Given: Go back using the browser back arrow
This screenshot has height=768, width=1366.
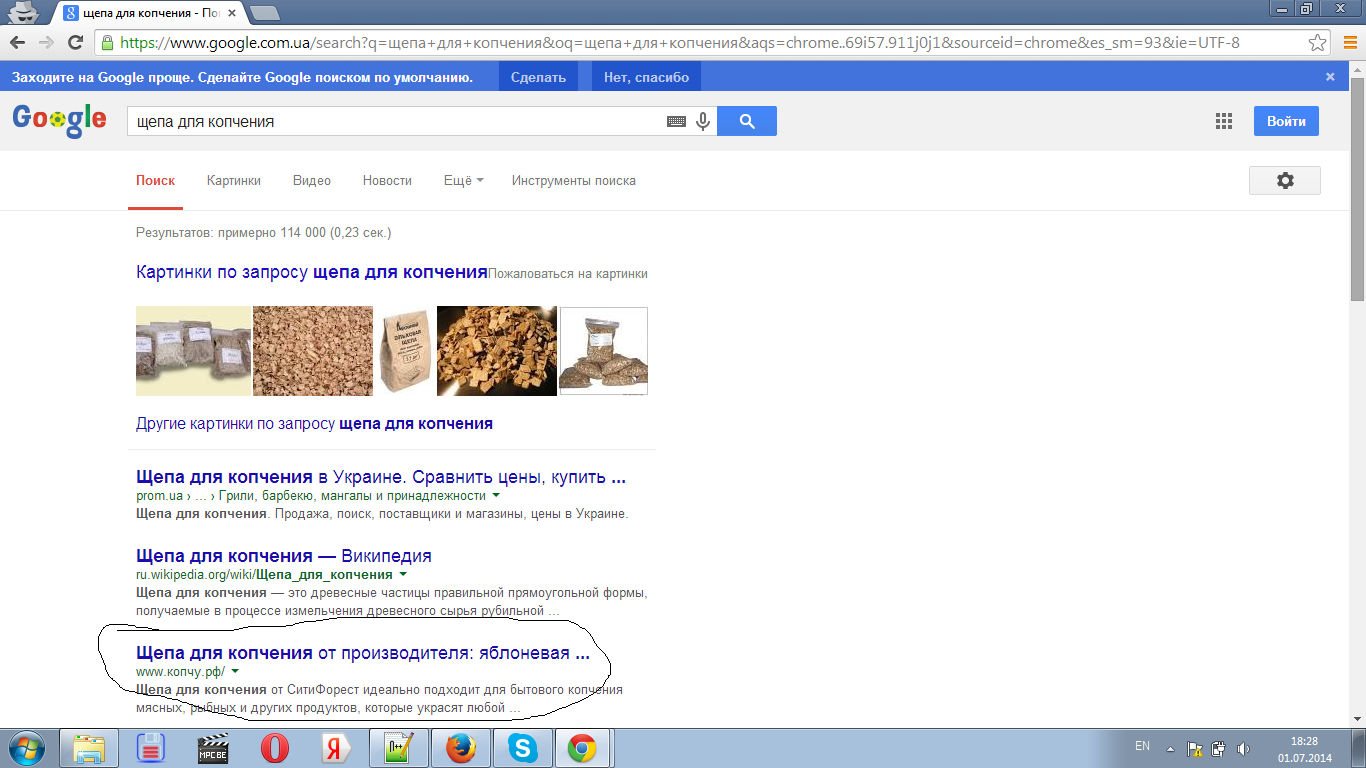Looking at the screenshot, I should pos(18,43).
